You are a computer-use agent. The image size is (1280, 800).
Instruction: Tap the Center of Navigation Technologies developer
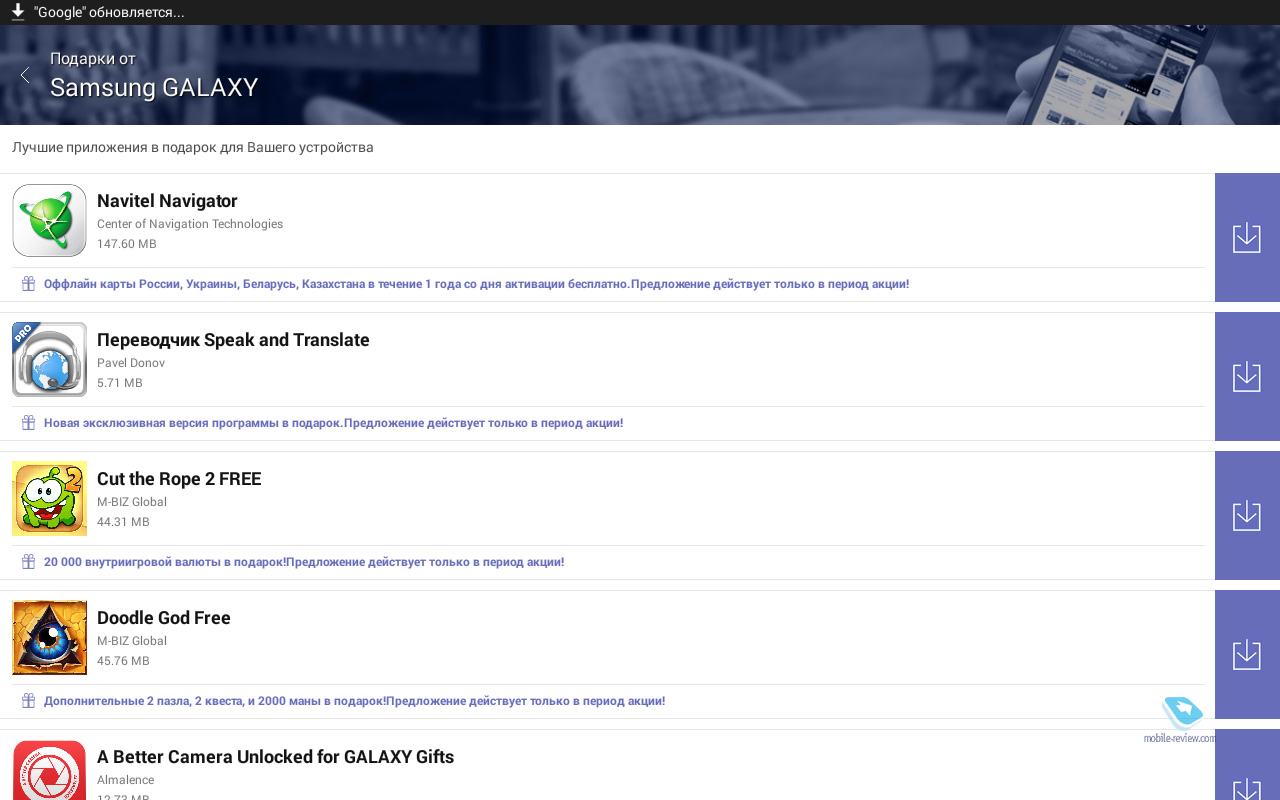click(190, 224)
